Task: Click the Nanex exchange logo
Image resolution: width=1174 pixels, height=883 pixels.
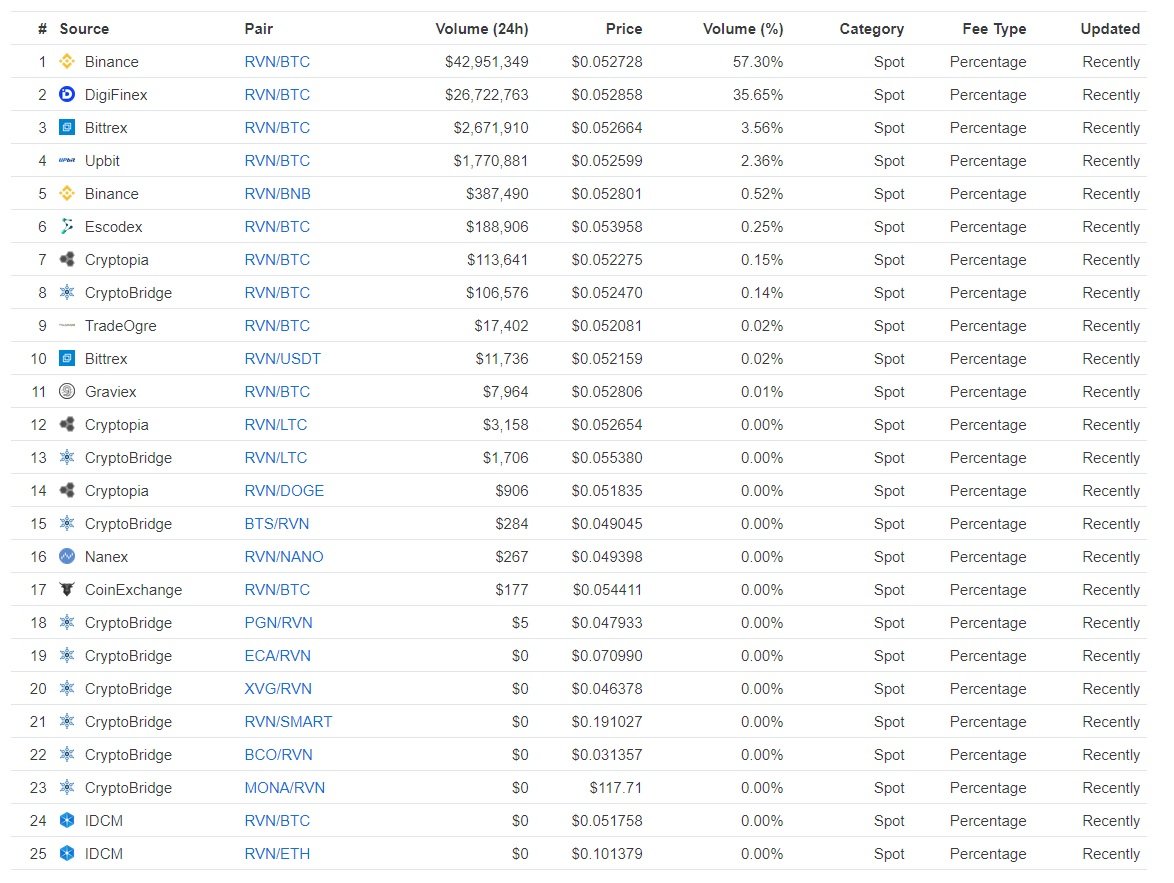Action: click(67, 557)
